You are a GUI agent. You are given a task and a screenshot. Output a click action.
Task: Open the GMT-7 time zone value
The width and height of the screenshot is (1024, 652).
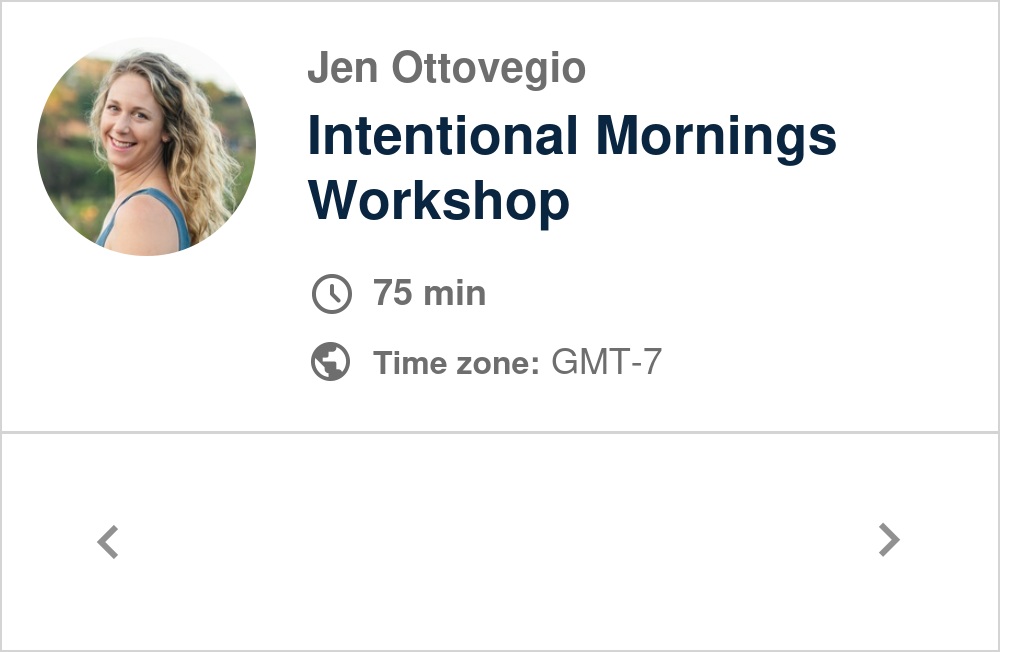point(606,362)
